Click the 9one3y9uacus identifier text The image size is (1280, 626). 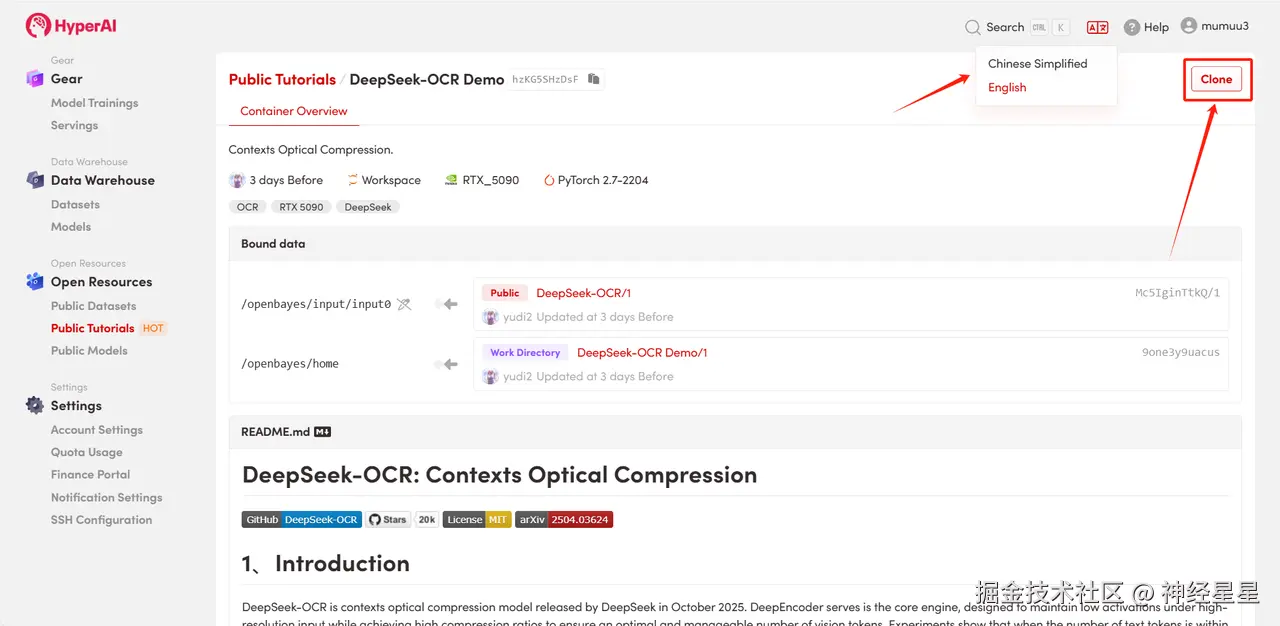point(1180,353)
